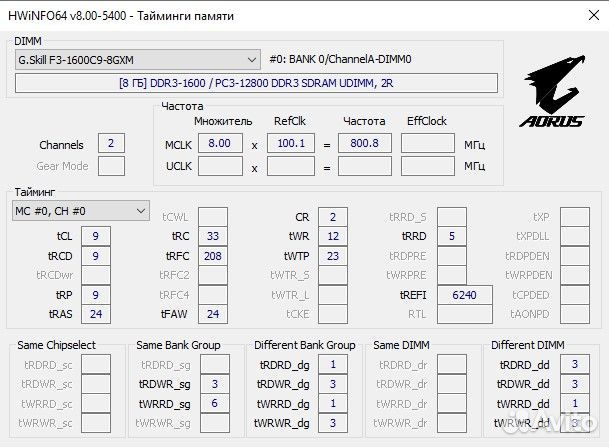Click the tRDRD_dg value 1

pos(333,365)
